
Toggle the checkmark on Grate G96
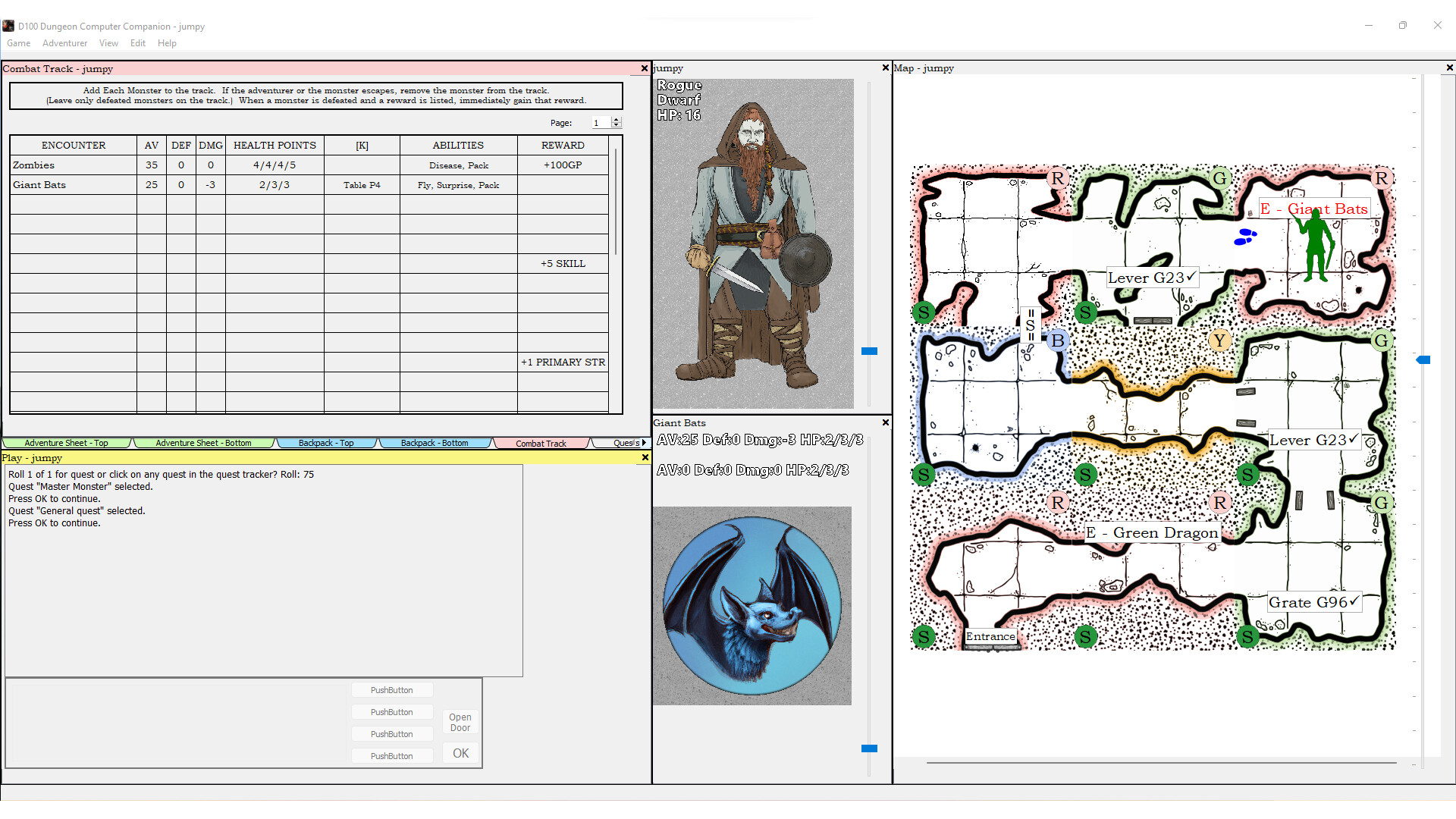pos(1354,601)
